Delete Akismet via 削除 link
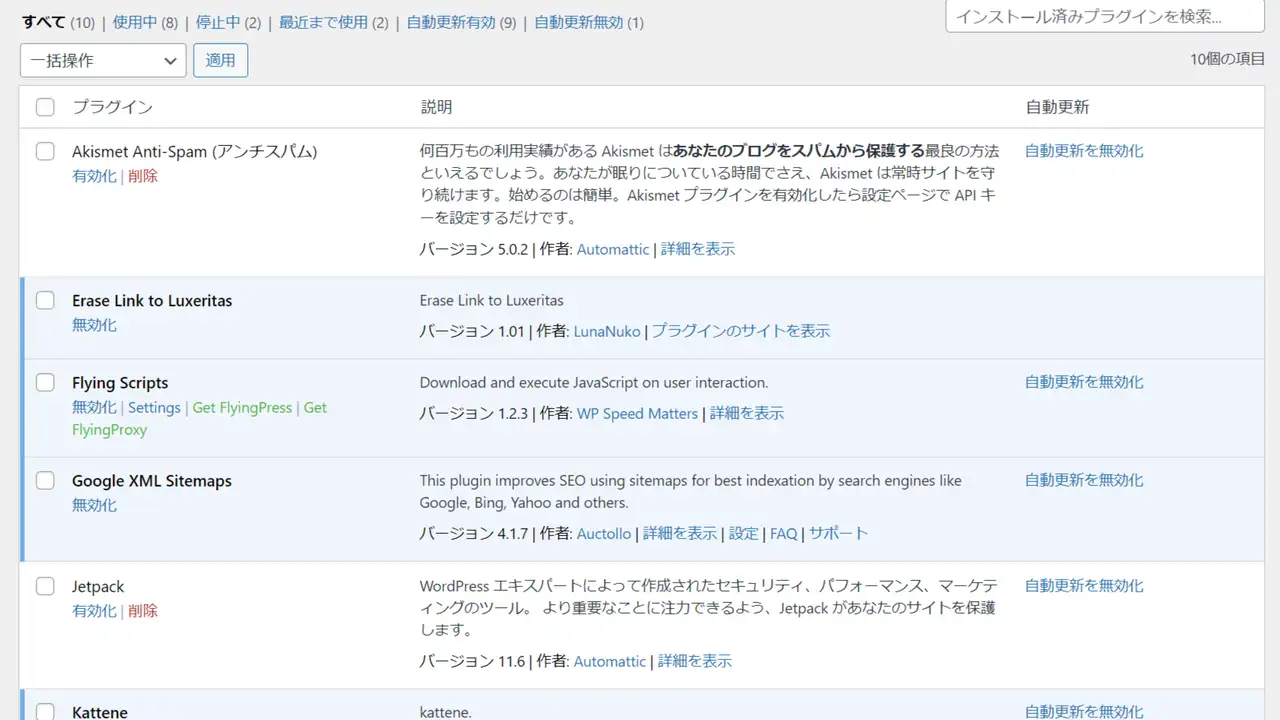Image resolution: width=1280 pixels, height=720 pixels. (x=143, y=176)
